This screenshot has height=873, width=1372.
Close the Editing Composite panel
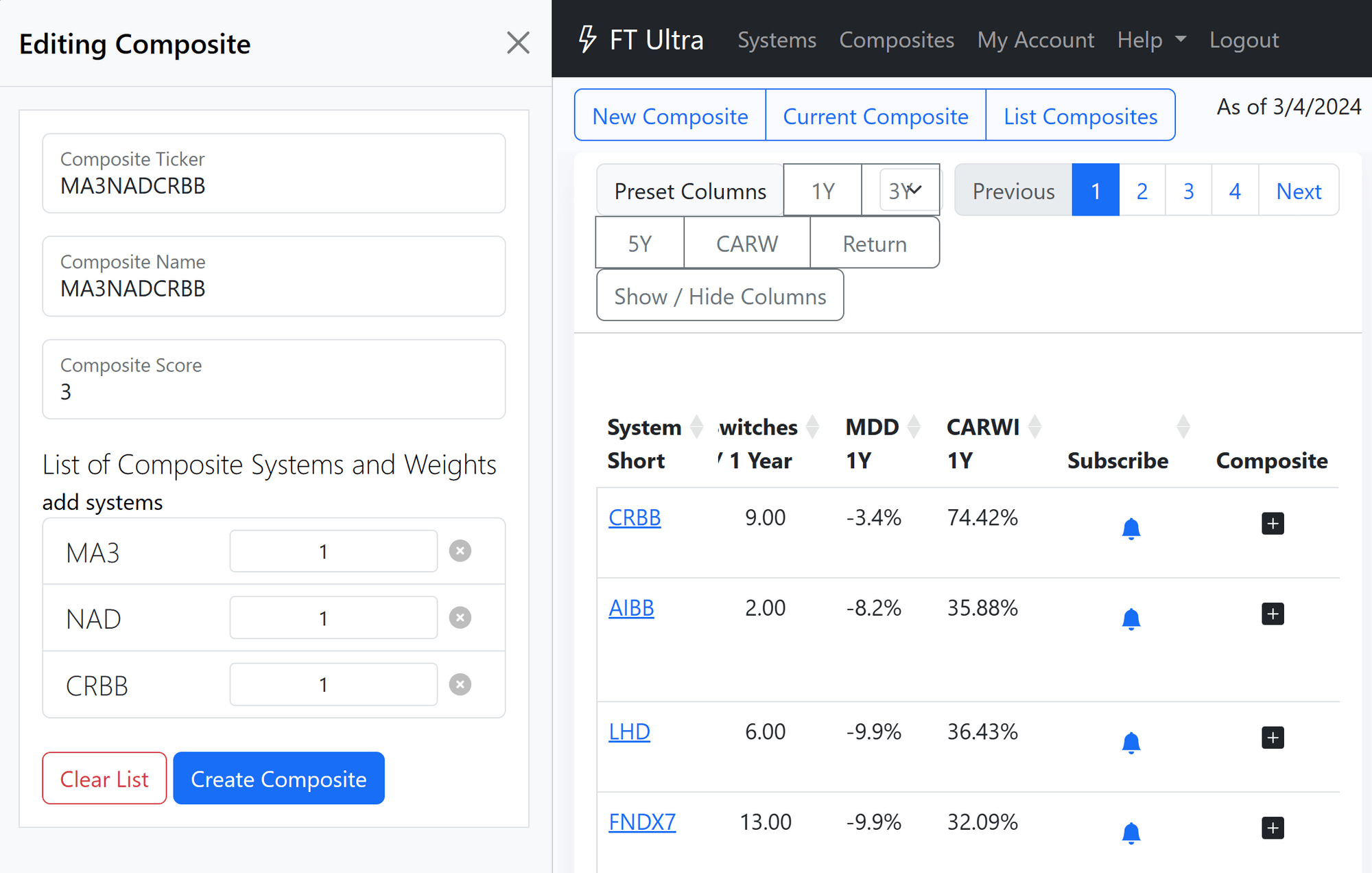pyautogui.click(x=518, y=43)
